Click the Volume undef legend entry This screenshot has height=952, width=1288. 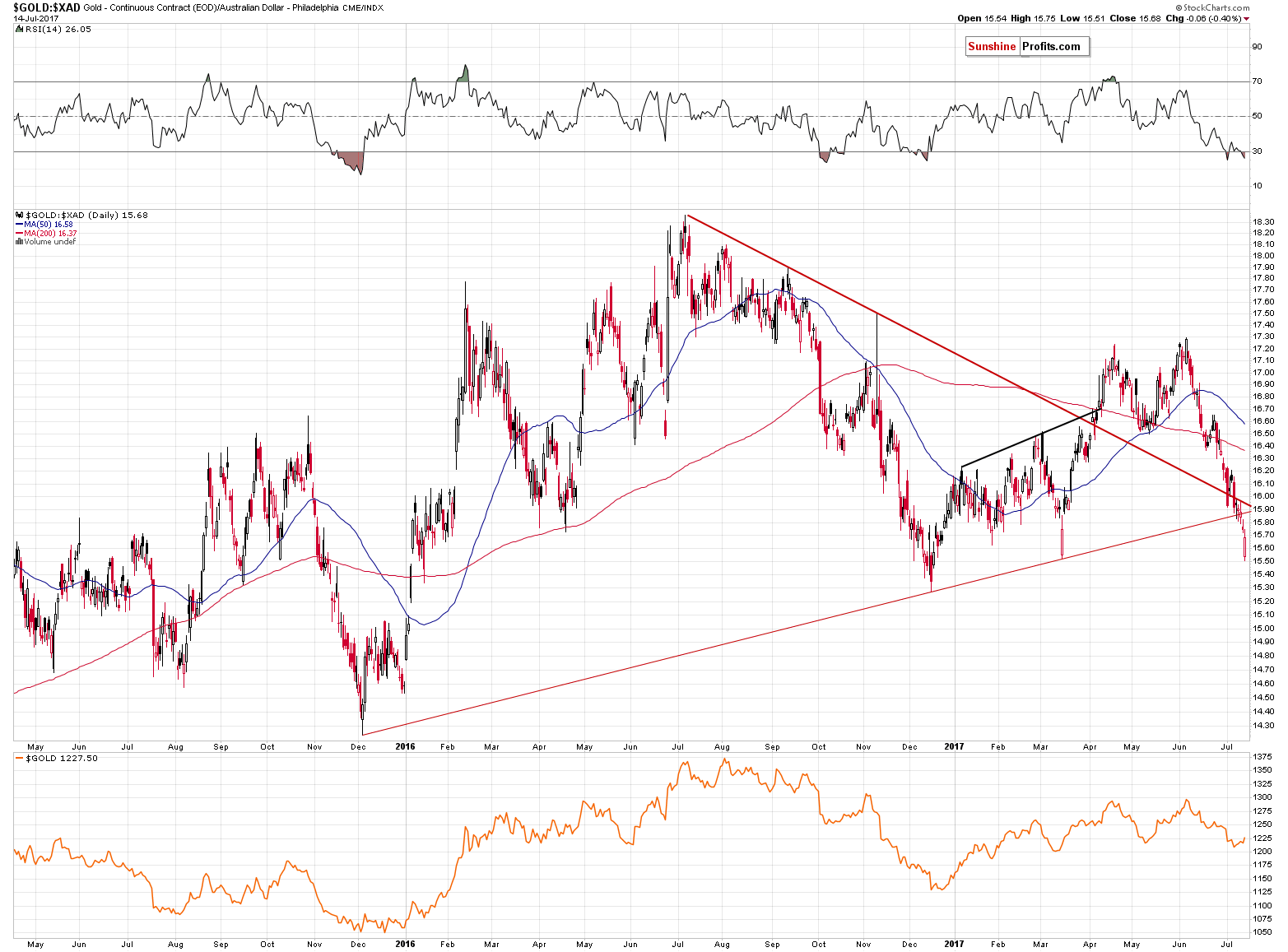coord(49,242)
